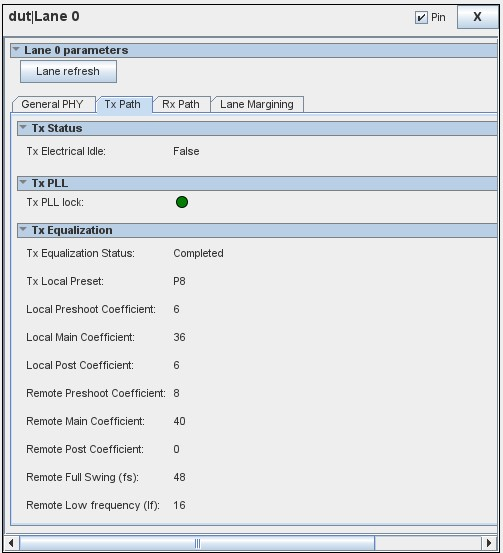Collapse the Tx Equalization section
This screenshot has width=503, height=553.
coord(23,230)
